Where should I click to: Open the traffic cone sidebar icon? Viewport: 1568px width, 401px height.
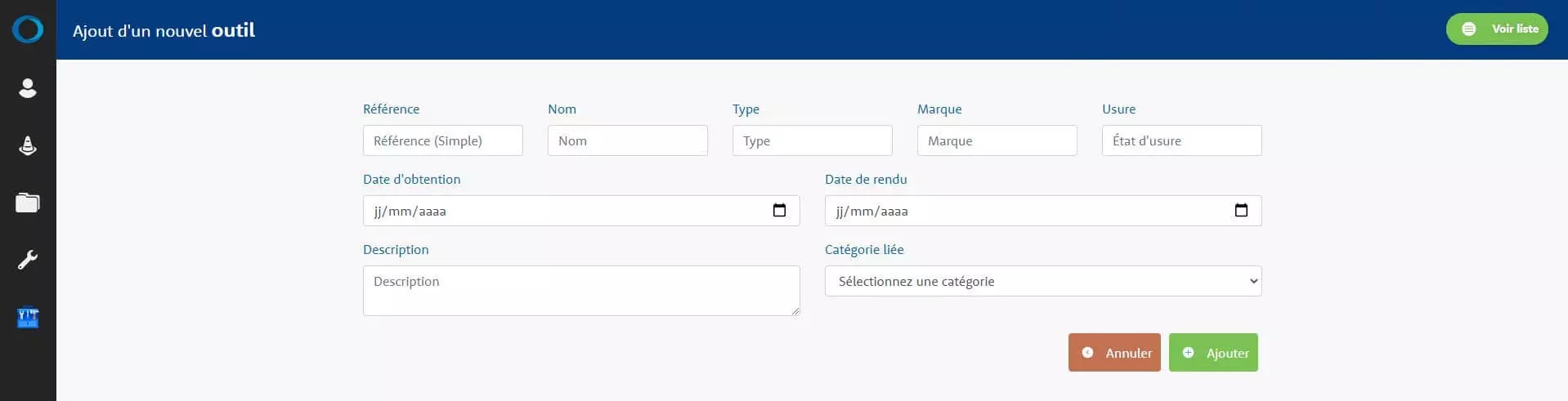[28, 146]
